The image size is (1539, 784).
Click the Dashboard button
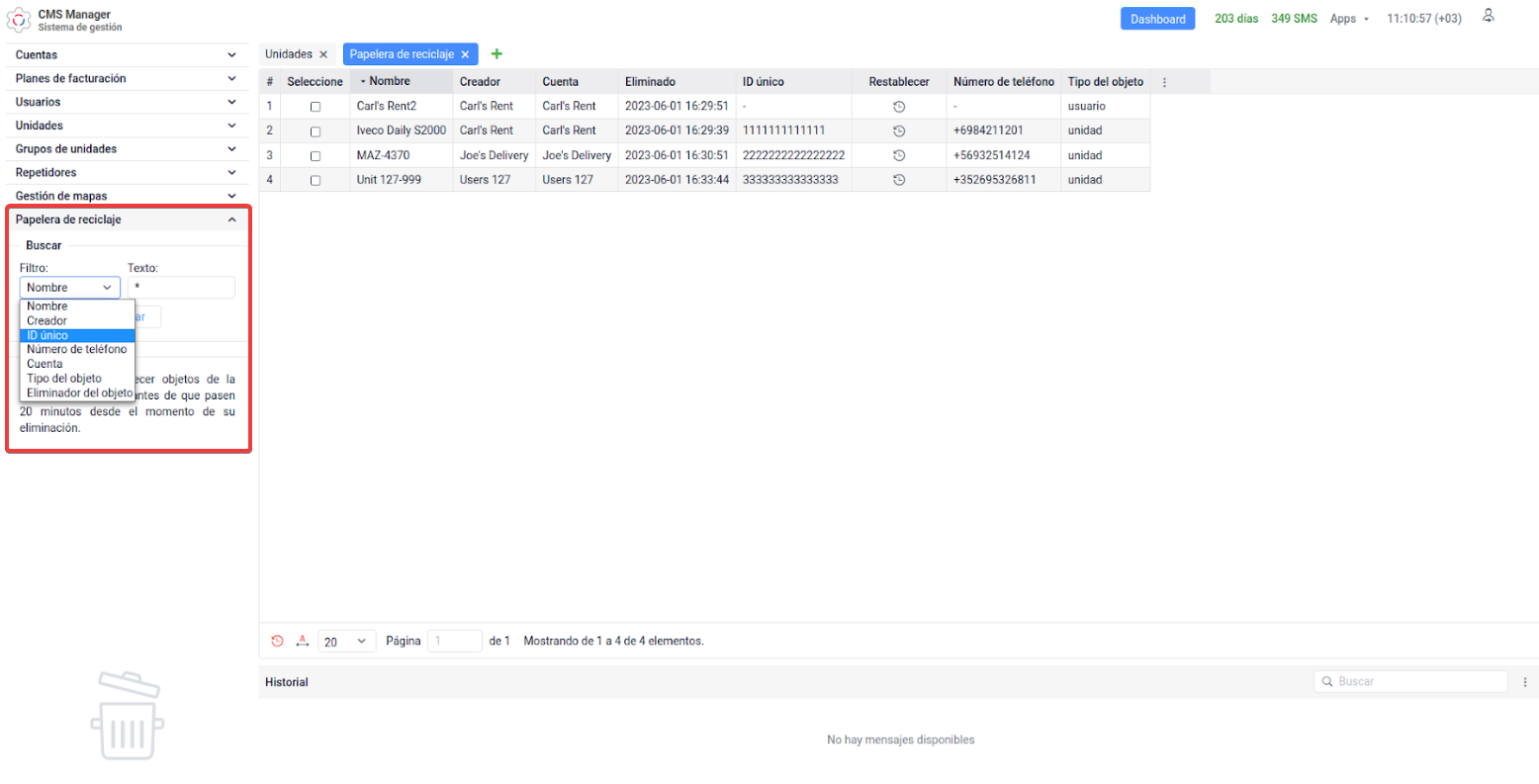[1157, 19]
